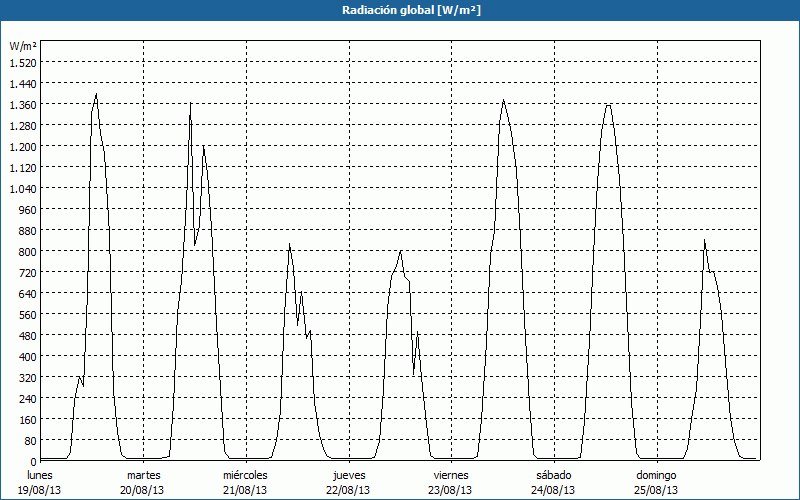Select the 1.280 y-axis value
The height and width of the screenshot is (500, 800).
click(23, 125)
